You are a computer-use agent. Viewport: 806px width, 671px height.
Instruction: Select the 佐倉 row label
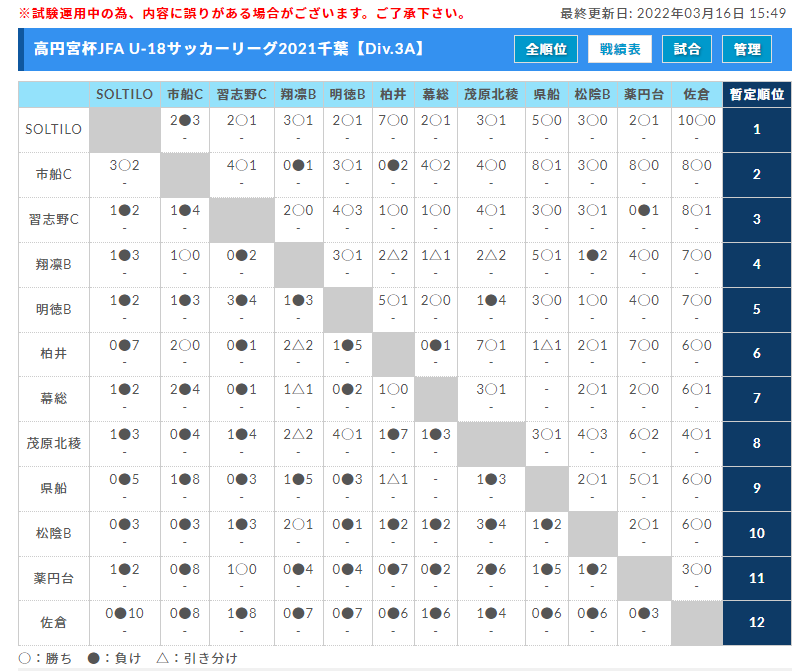[54, 623]
